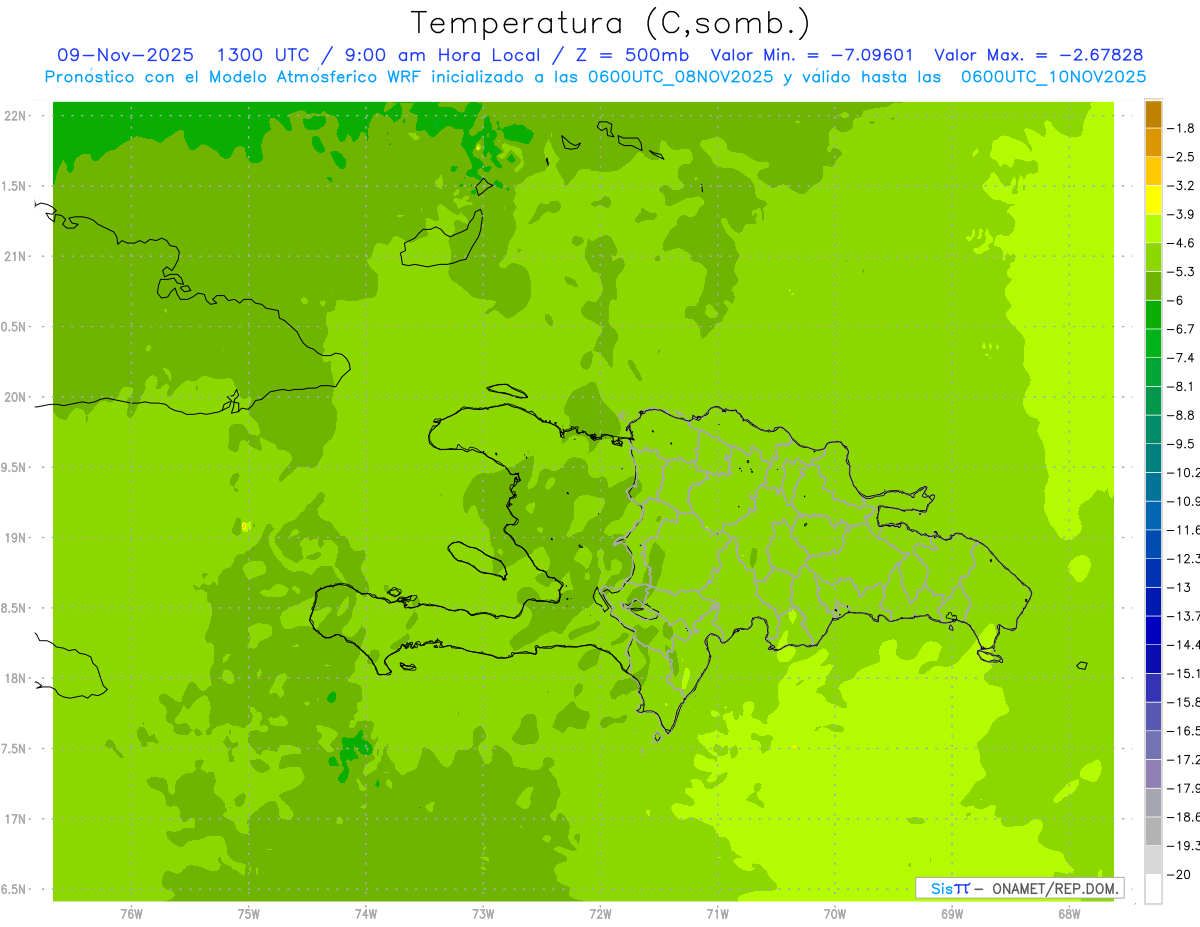Viewport: 1200px width, 927px height.
Task: Click the 21N latitude tick label
Action: tap(17, 257)
